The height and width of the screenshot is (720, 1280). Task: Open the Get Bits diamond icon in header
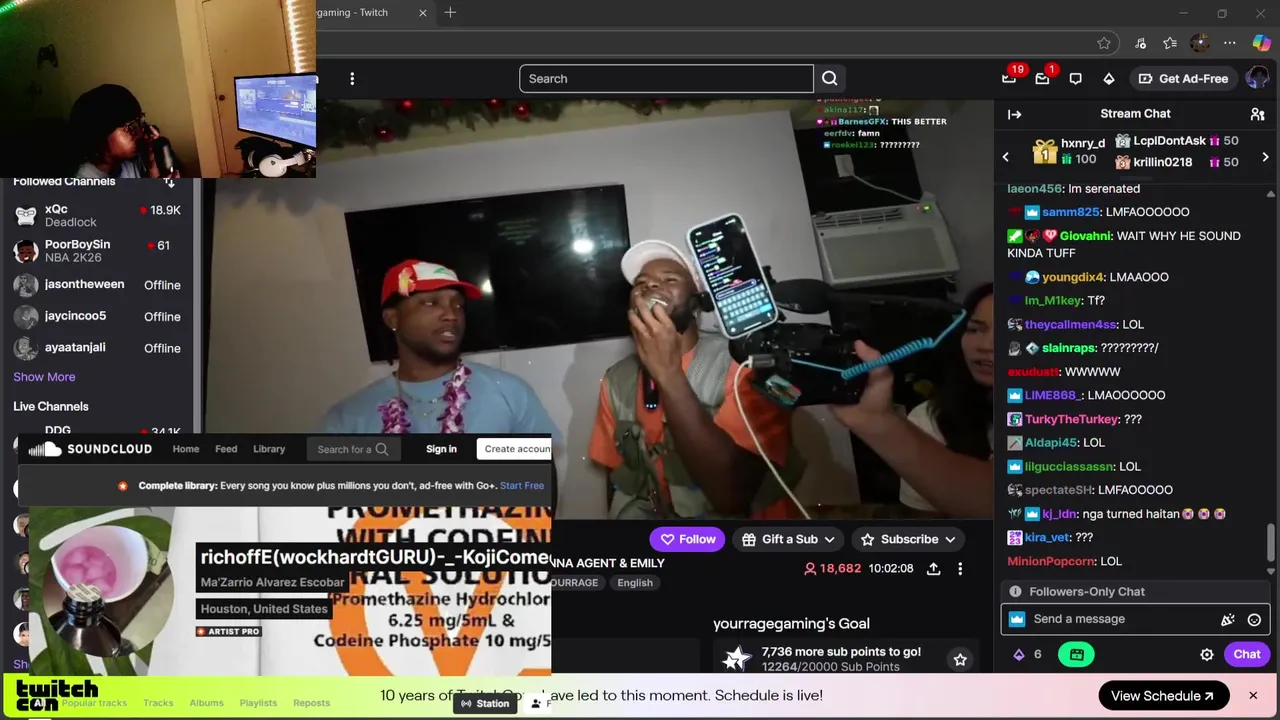pos(1109,79)
